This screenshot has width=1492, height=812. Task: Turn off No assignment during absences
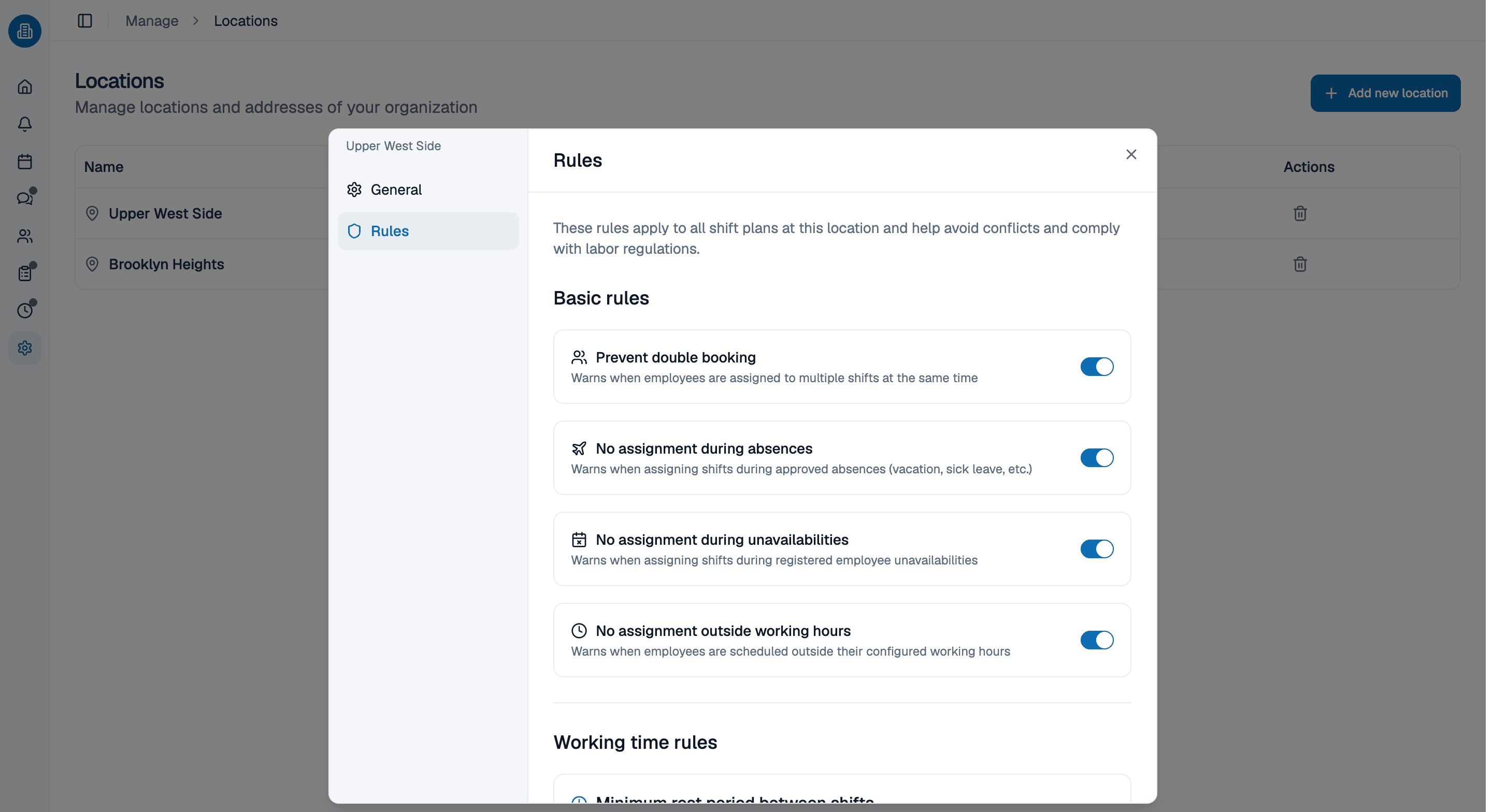[x=1096, y=458]
